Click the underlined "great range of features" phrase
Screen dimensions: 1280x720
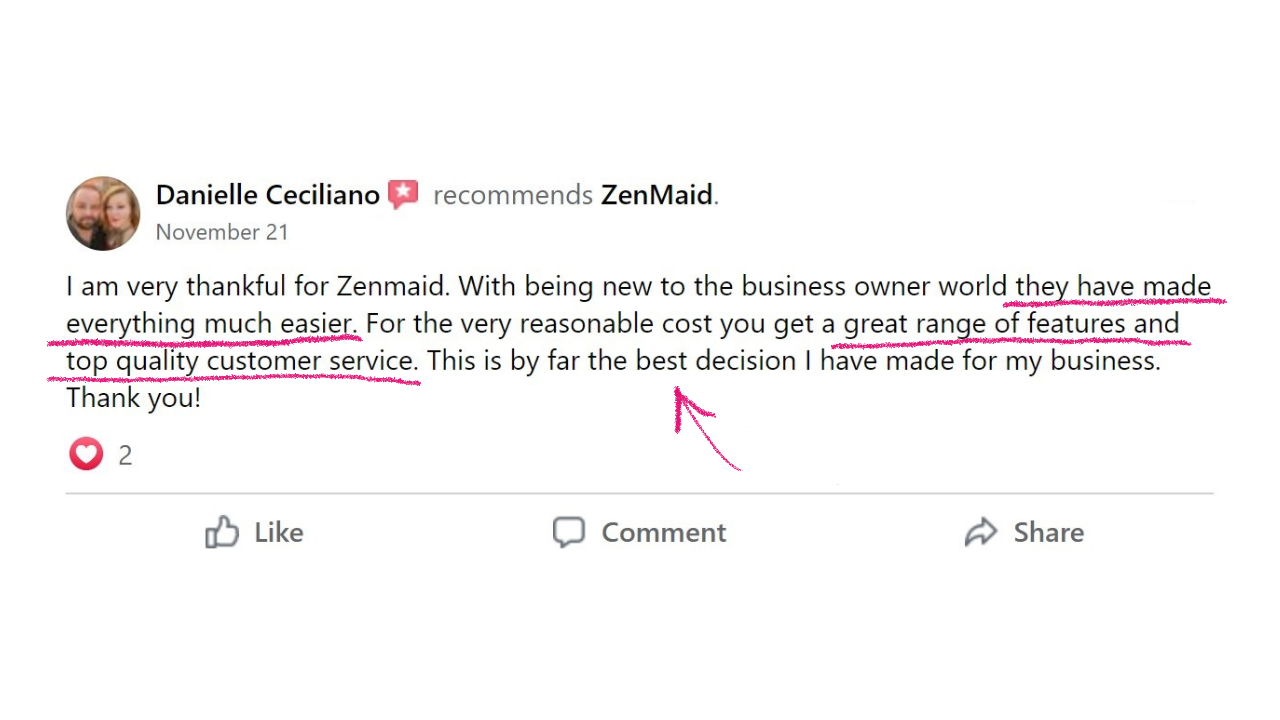coord(984,323)
